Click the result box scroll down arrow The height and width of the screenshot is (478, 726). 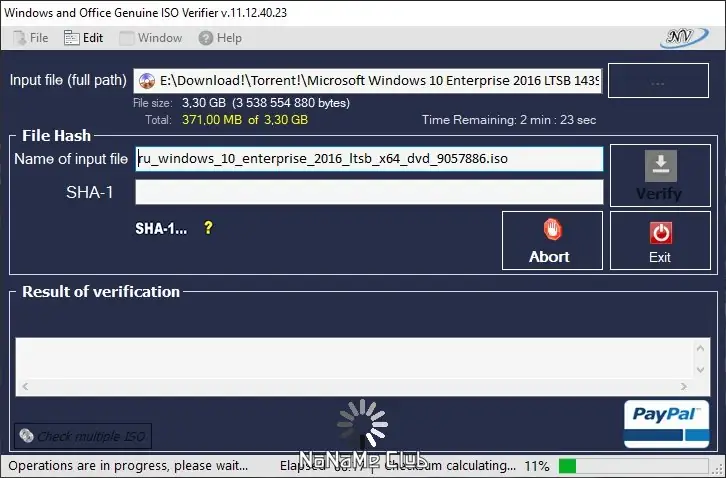click(x=700, y=370)
